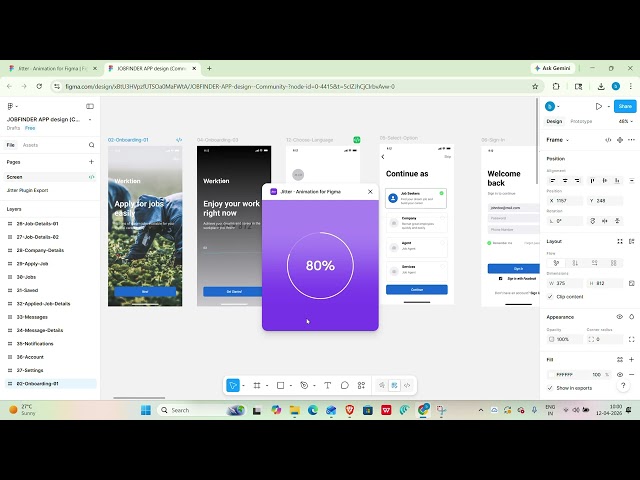Switch to Design tab
This screenshot has height=480, width=640.
coord(554,121)
